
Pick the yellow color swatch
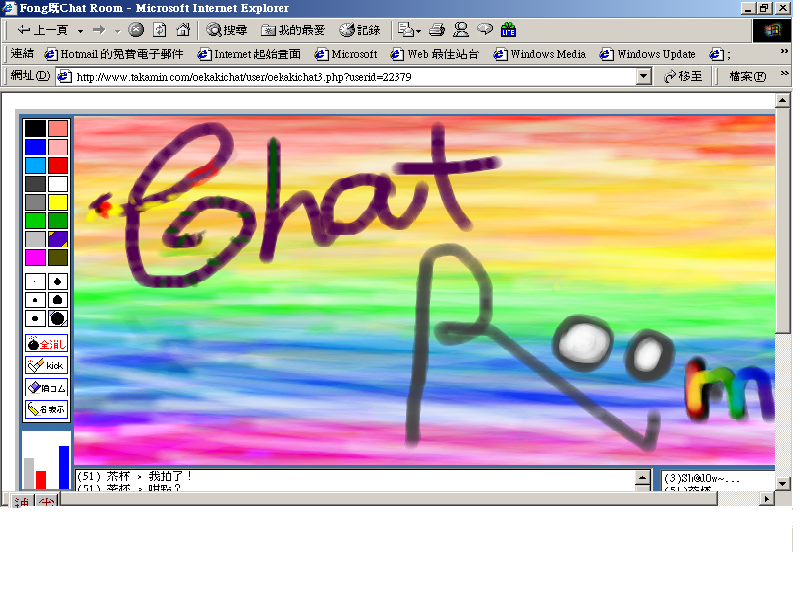58,202
